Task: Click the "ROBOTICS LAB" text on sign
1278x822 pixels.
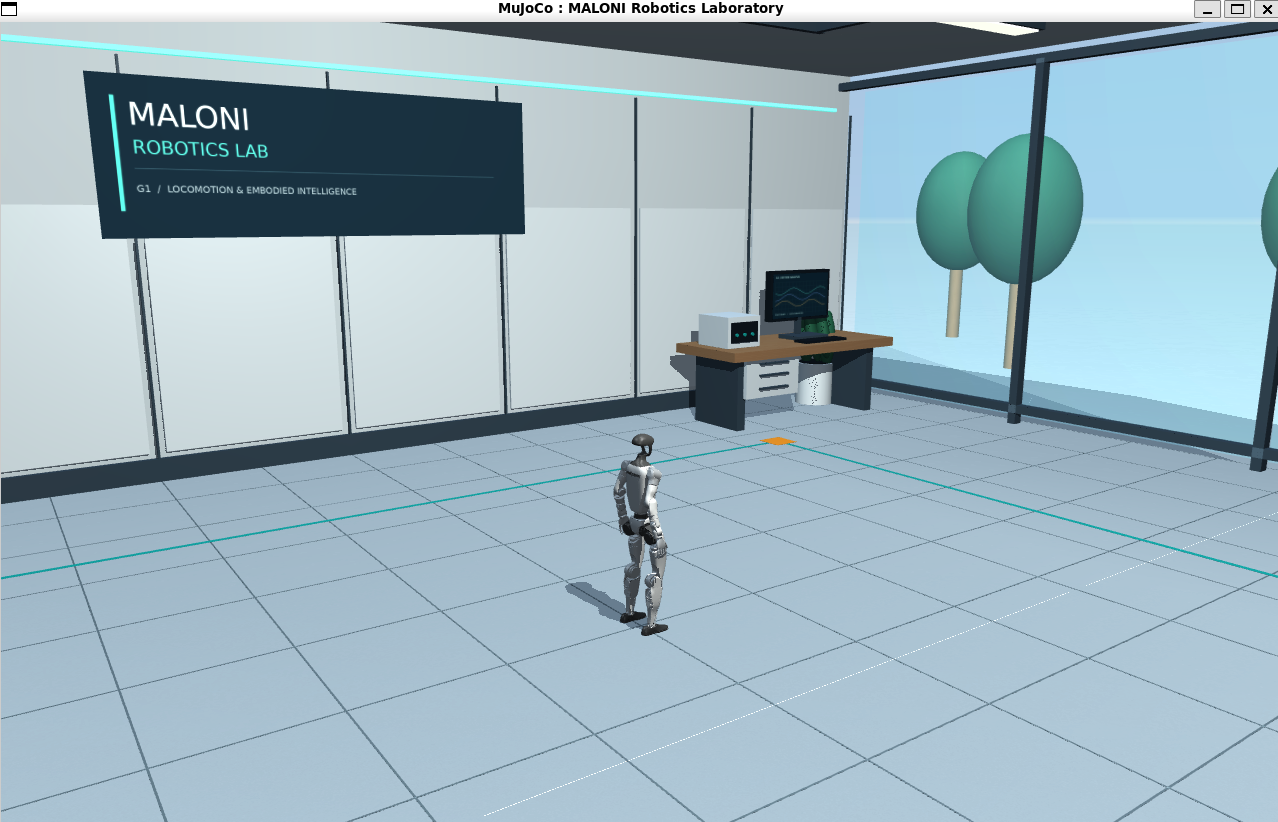Action: pyautogui.click(x=200, y=150)
